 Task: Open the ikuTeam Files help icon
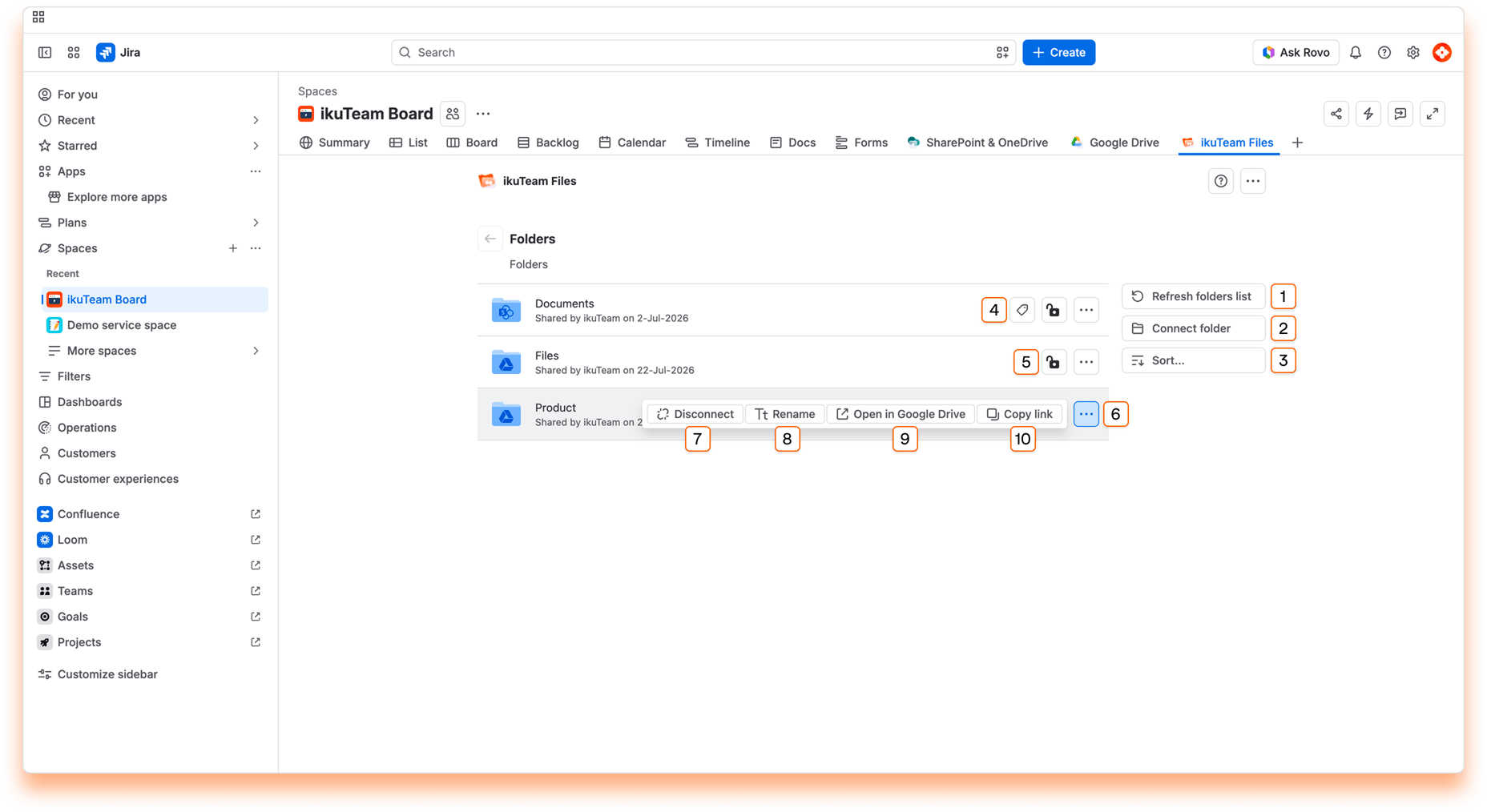pyautogui.click(x=1221, y=181)
